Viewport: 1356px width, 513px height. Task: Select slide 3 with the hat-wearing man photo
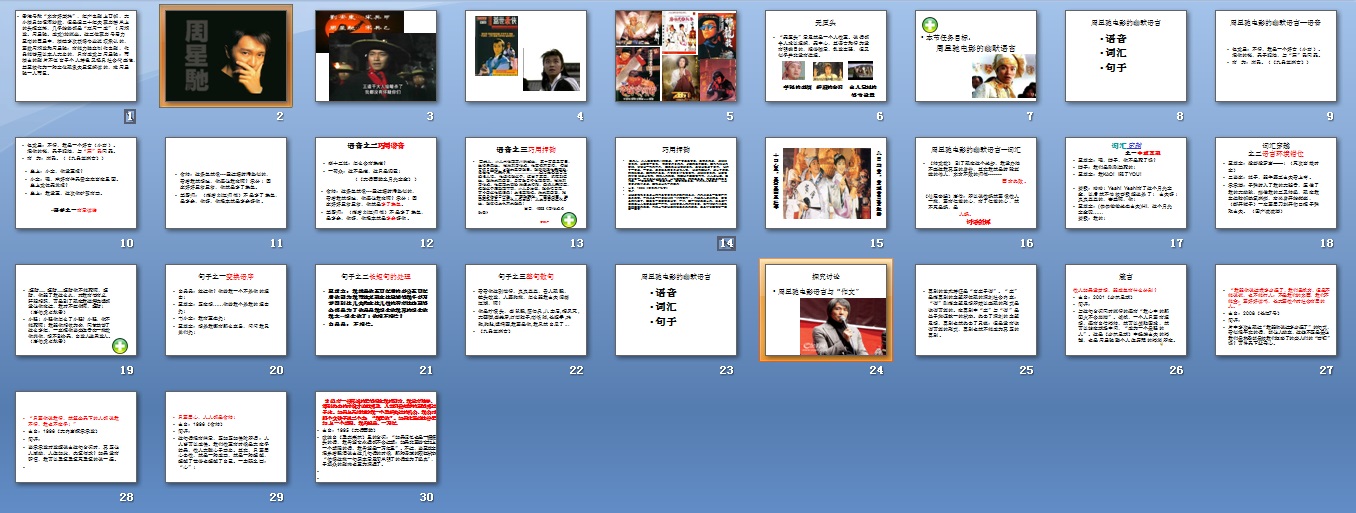click(x=377, y=55)
